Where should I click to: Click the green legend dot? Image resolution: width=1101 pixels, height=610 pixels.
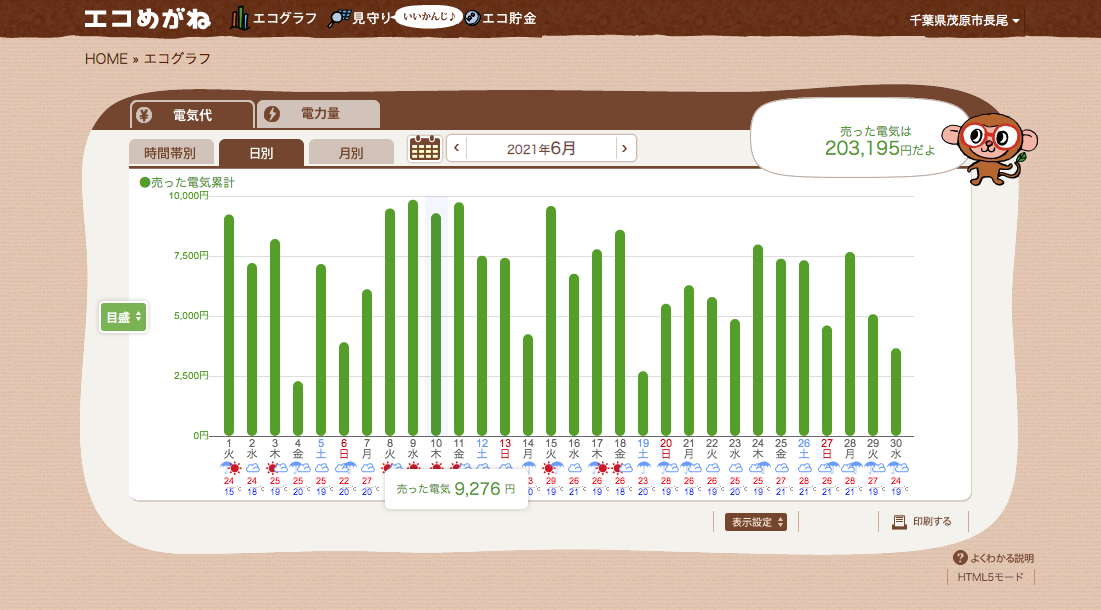[x=145, y=183]
